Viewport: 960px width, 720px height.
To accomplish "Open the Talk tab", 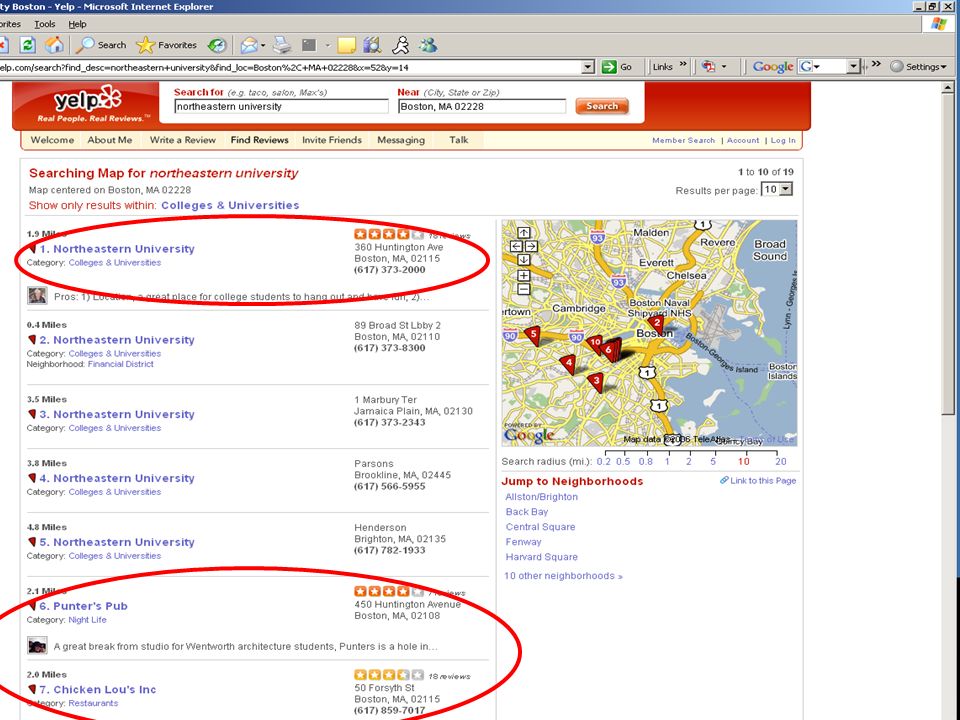I will click(x=459, y=140).
